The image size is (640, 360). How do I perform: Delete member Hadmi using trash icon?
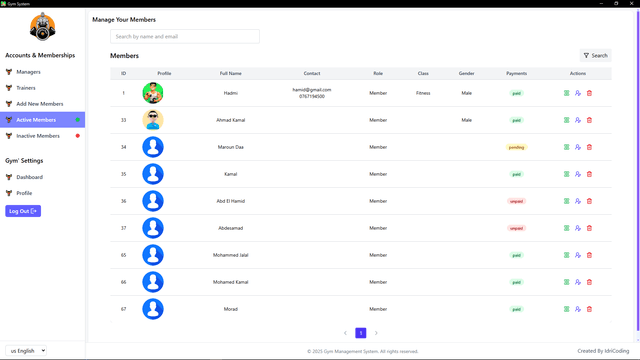coord(589,93)
